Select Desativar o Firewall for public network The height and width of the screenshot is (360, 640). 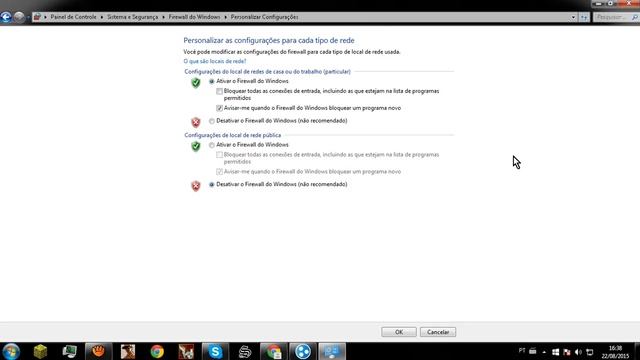[211, 185]
